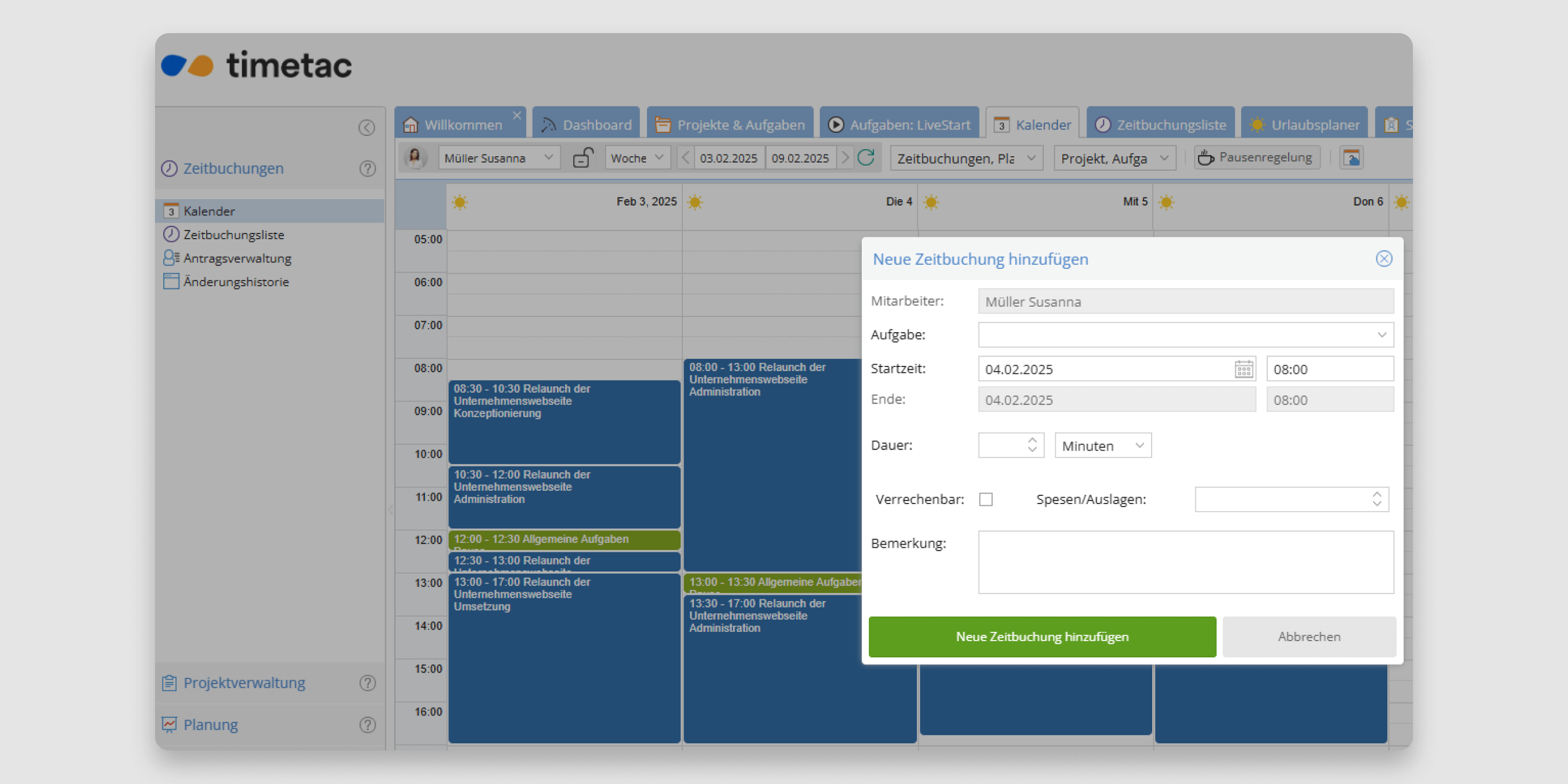Switch to the Zeitbuchungsliste tab
Image resolution: width=1568 pixels, height=784 pixels.
[x=1160, y=125]
